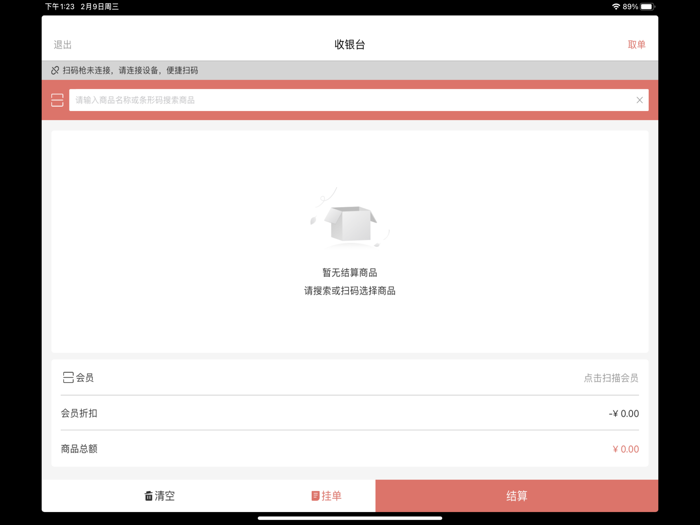
Task: Tap the barcode scan icon beside search
Action: tap(57, 100)
